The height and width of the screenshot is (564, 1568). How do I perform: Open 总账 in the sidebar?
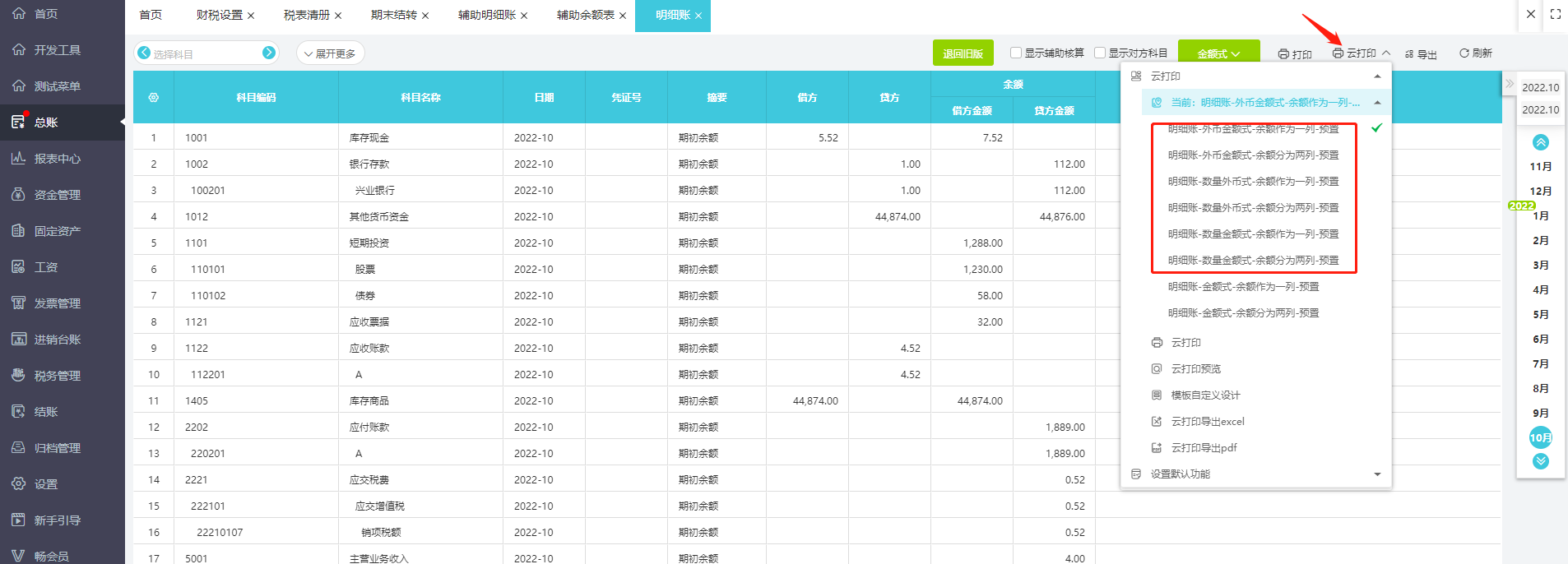[x=46, y=123]
